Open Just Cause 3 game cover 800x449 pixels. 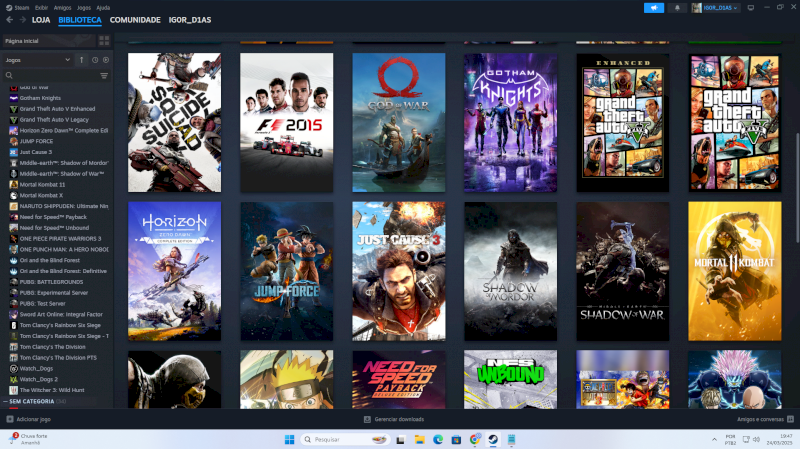point(398,271)
